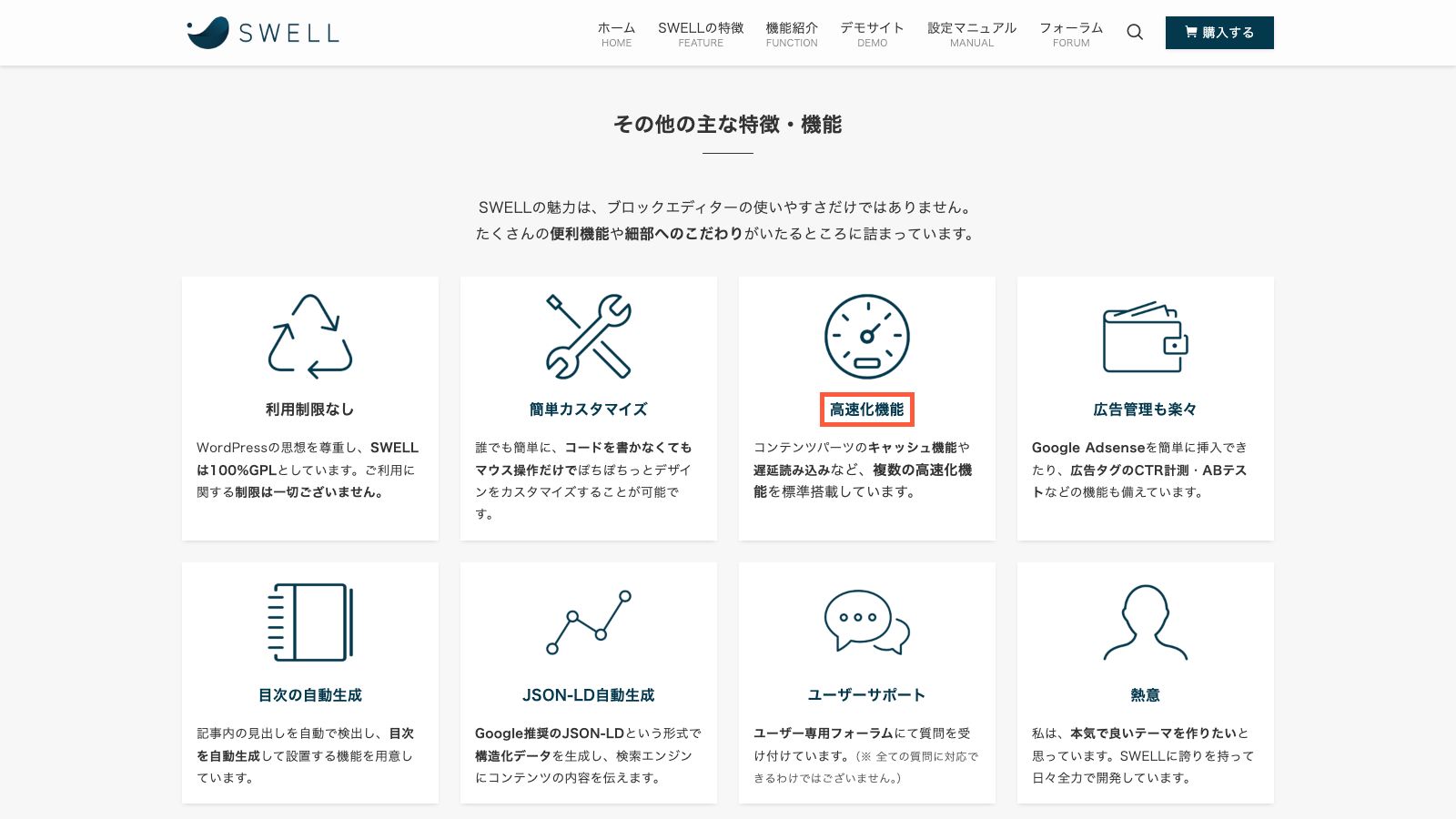Click the 高速化機能 heading link
The image size is (1456, 819).
click(867, 409)
